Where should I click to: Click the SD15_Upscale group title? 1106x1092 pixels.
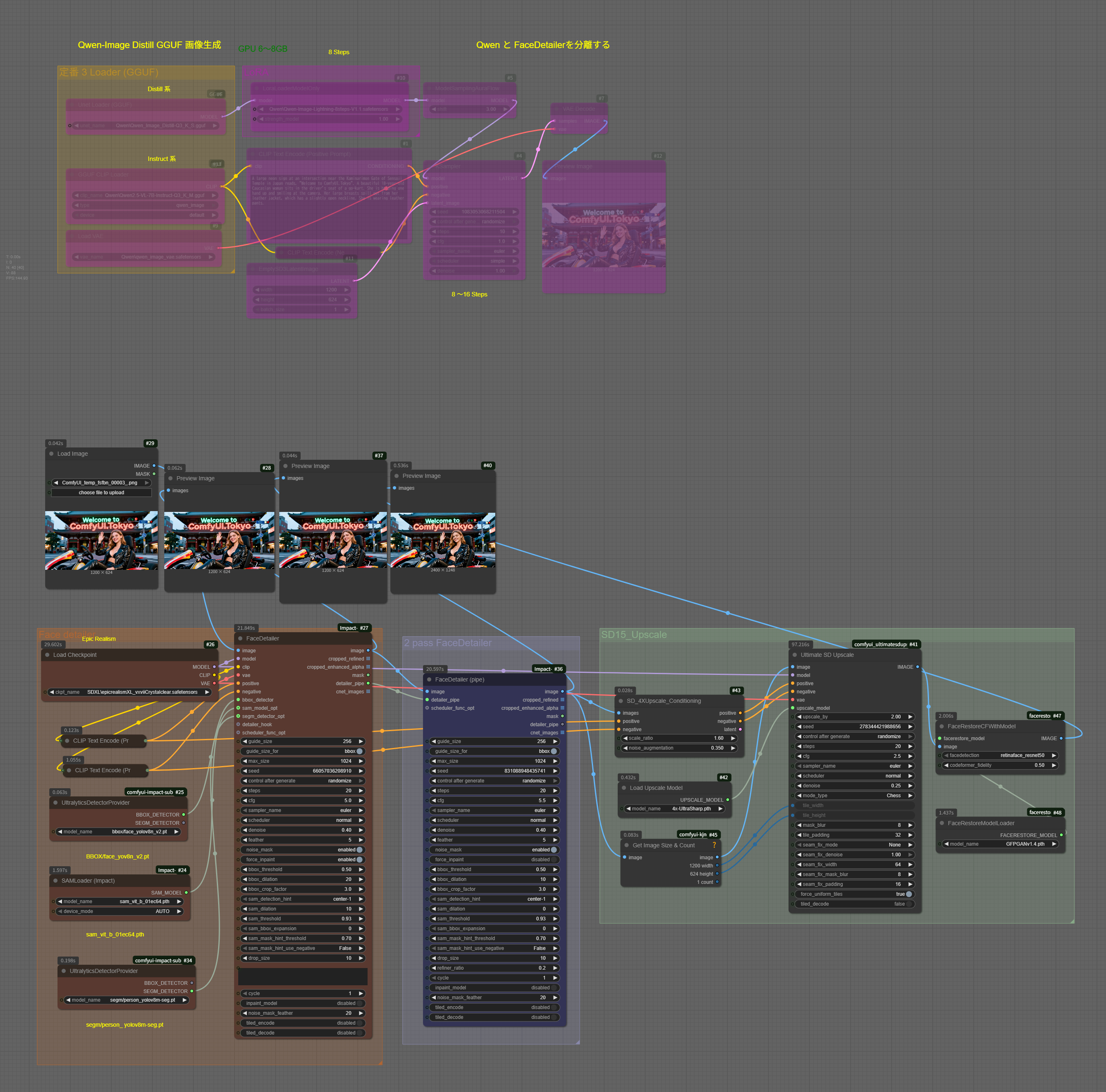click(x=634, y=635)
